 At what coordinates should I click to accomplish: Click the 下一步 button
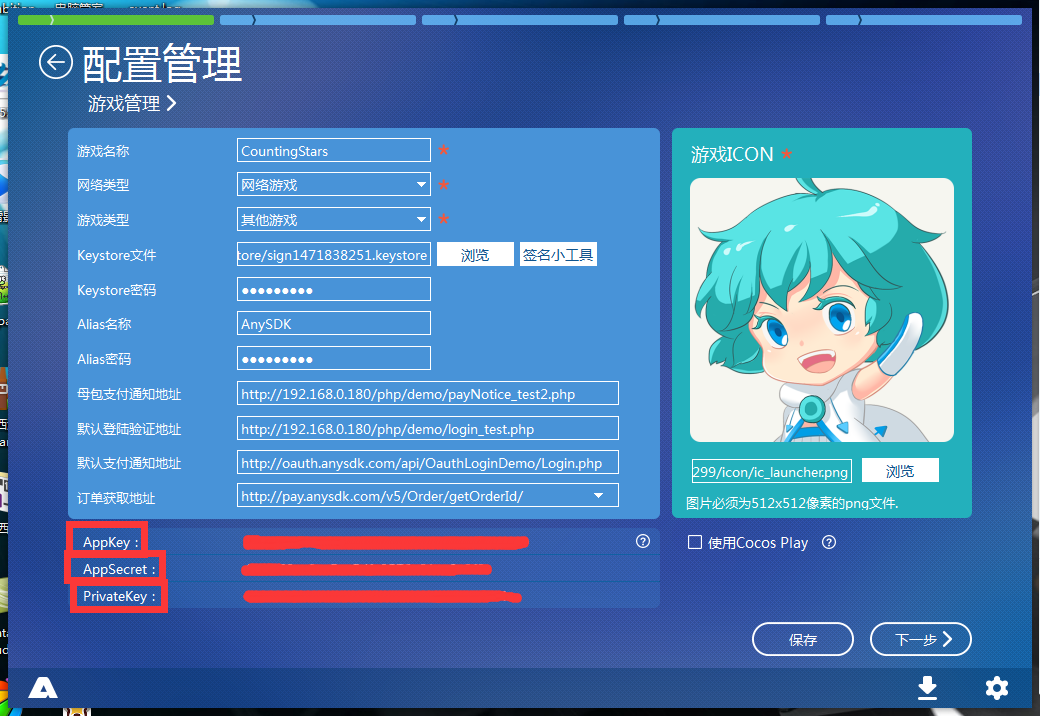pyautogui.click(x=921, y=639)
